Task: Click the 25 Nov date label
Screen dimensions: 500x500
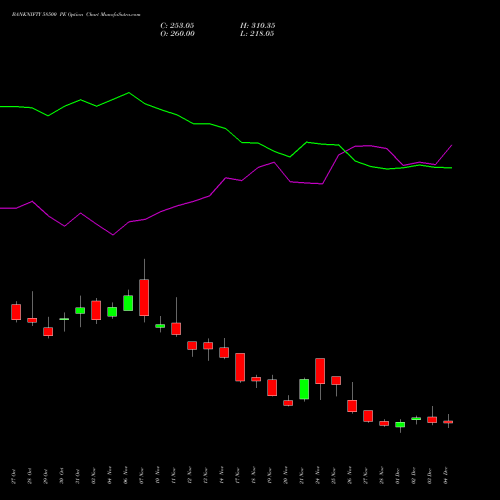Action: 333,476
